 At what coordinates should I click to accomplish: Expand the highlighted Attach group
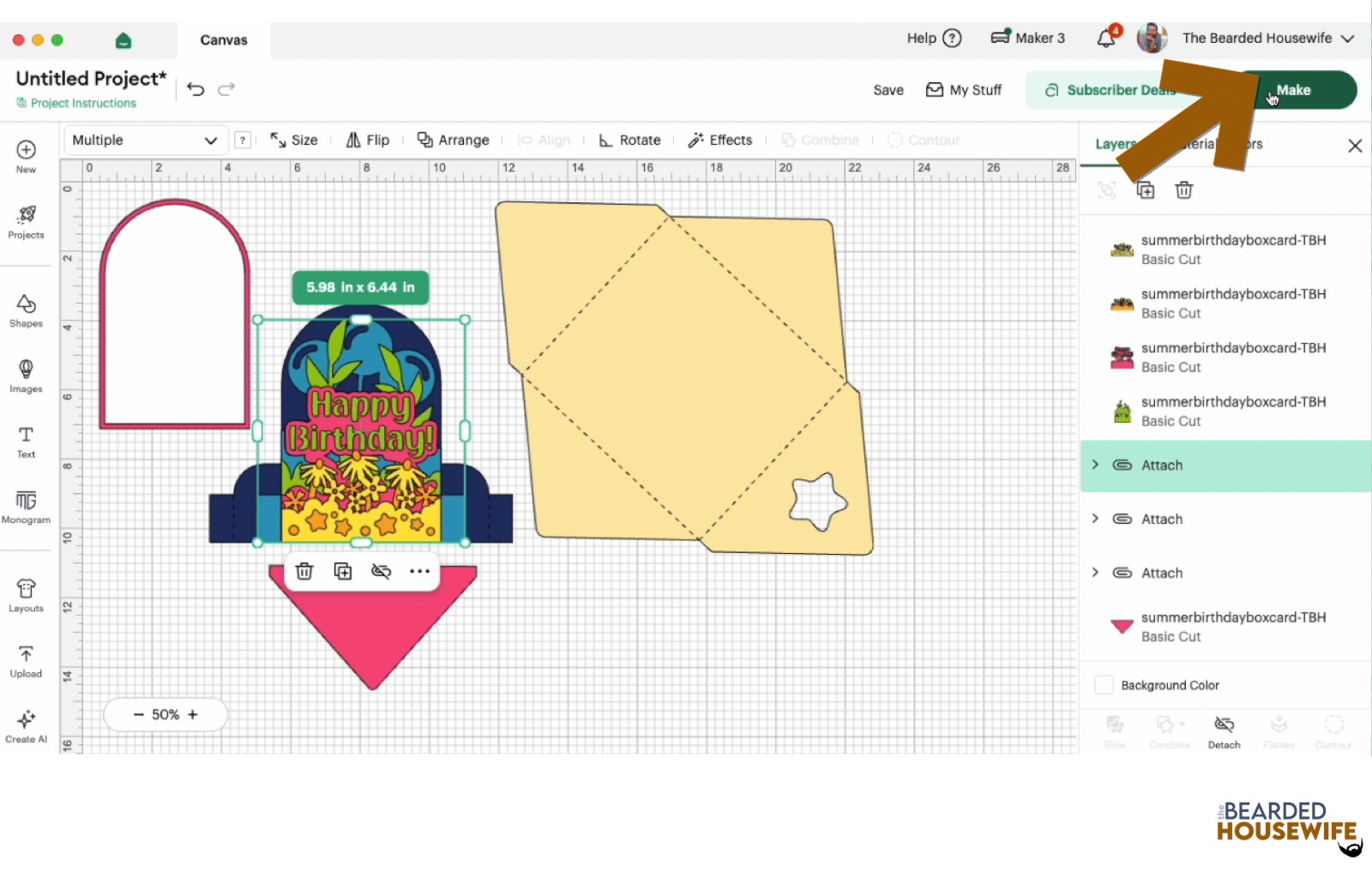point(1095,465)
